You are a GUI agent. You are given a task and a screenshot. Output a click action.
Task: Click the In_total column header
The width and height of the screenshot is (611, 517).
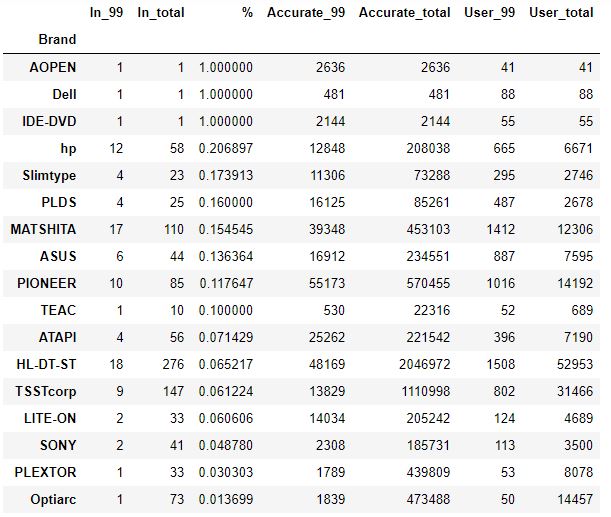(160, 13)
